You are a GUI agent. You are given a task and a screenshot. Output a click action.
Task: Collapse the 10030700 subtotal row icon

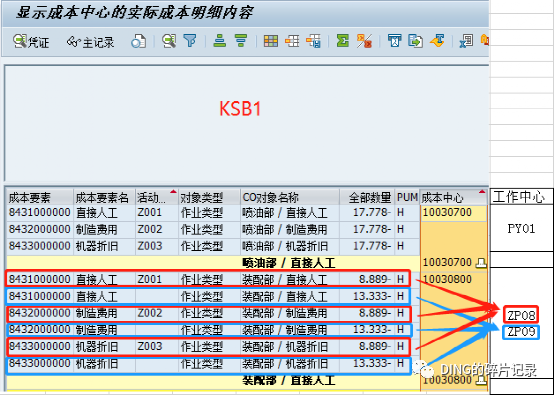tap(481, 263)
